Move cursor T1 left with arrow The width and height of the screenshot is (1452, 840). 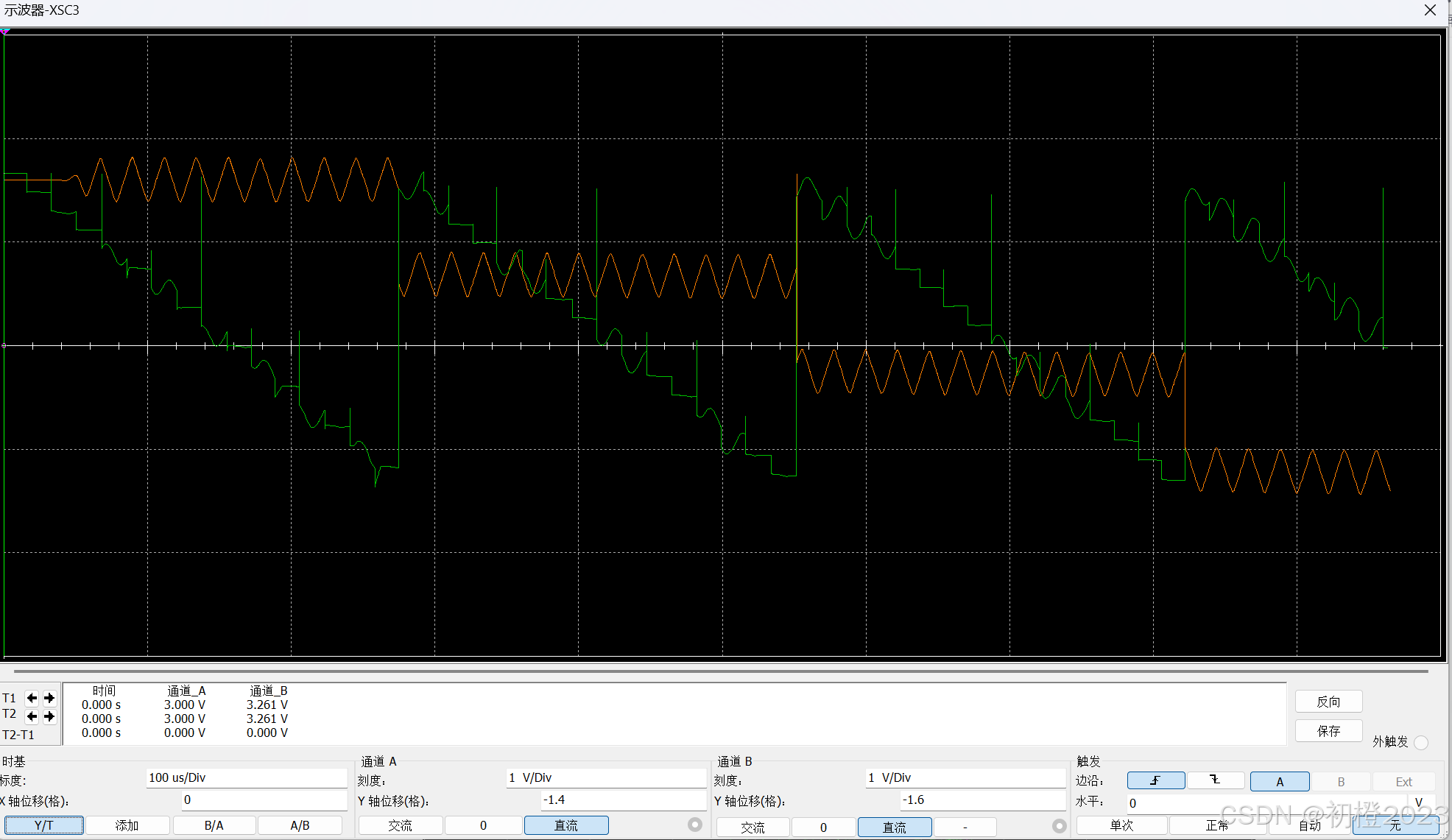pos(32,698)
